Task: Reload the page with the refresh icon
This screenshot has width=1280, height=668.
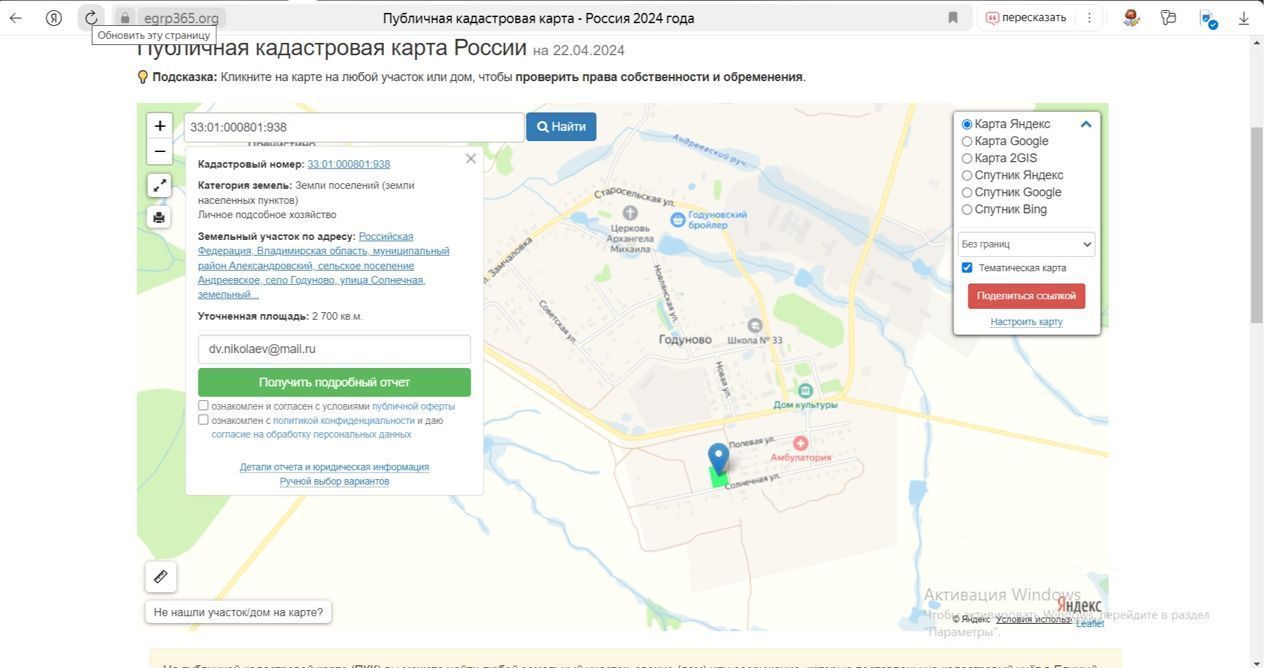Action: coord(91,18)
